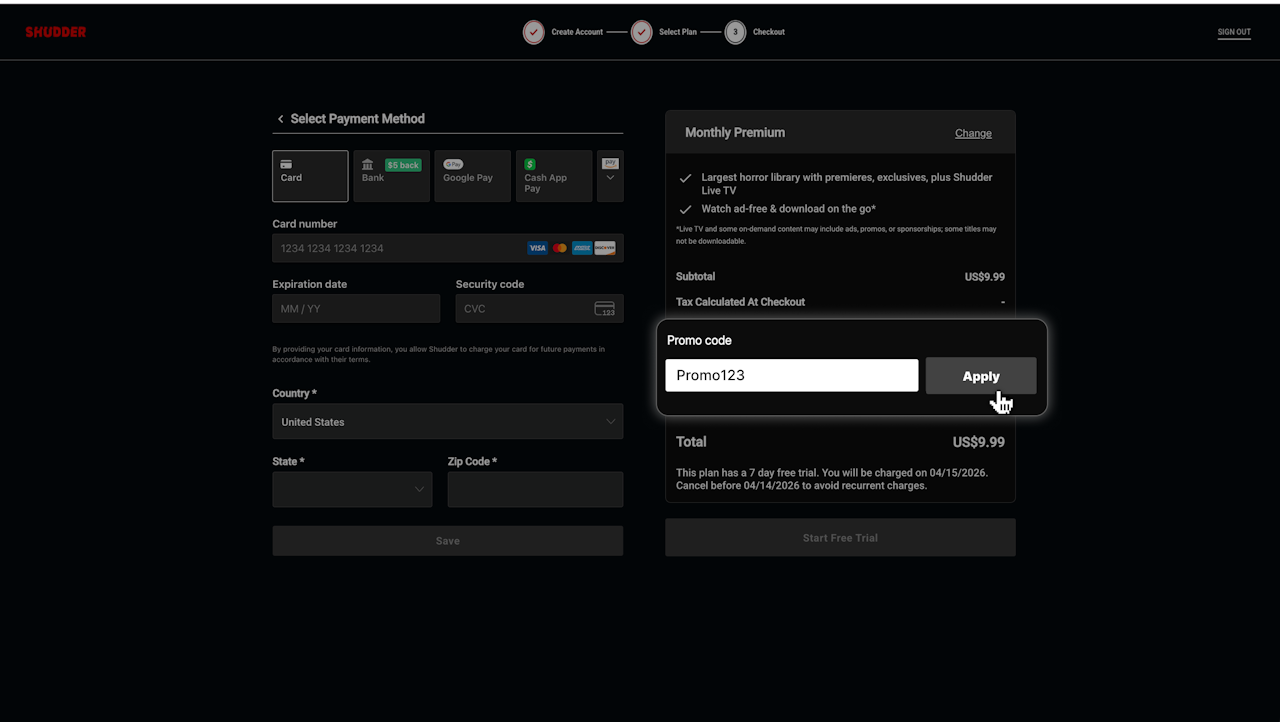Click the Total amount US$9.99
Screen dimensions: 1280x722
[x=979, y=442]
